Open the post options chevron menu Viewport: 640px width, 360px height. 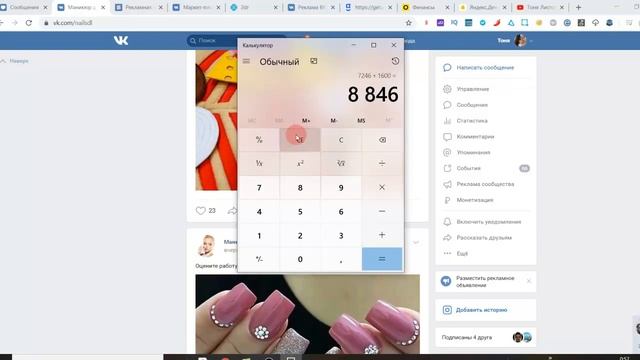(416, 242)
